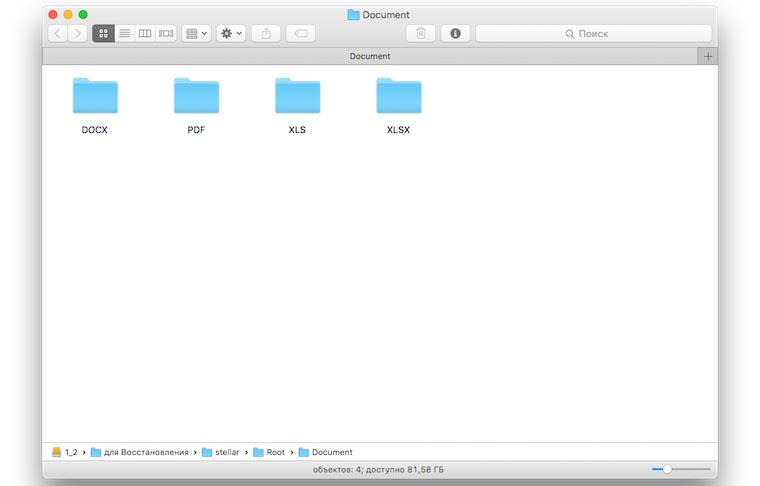Go back with the left arrow button

pyautogui.click(x=58, y=33)
